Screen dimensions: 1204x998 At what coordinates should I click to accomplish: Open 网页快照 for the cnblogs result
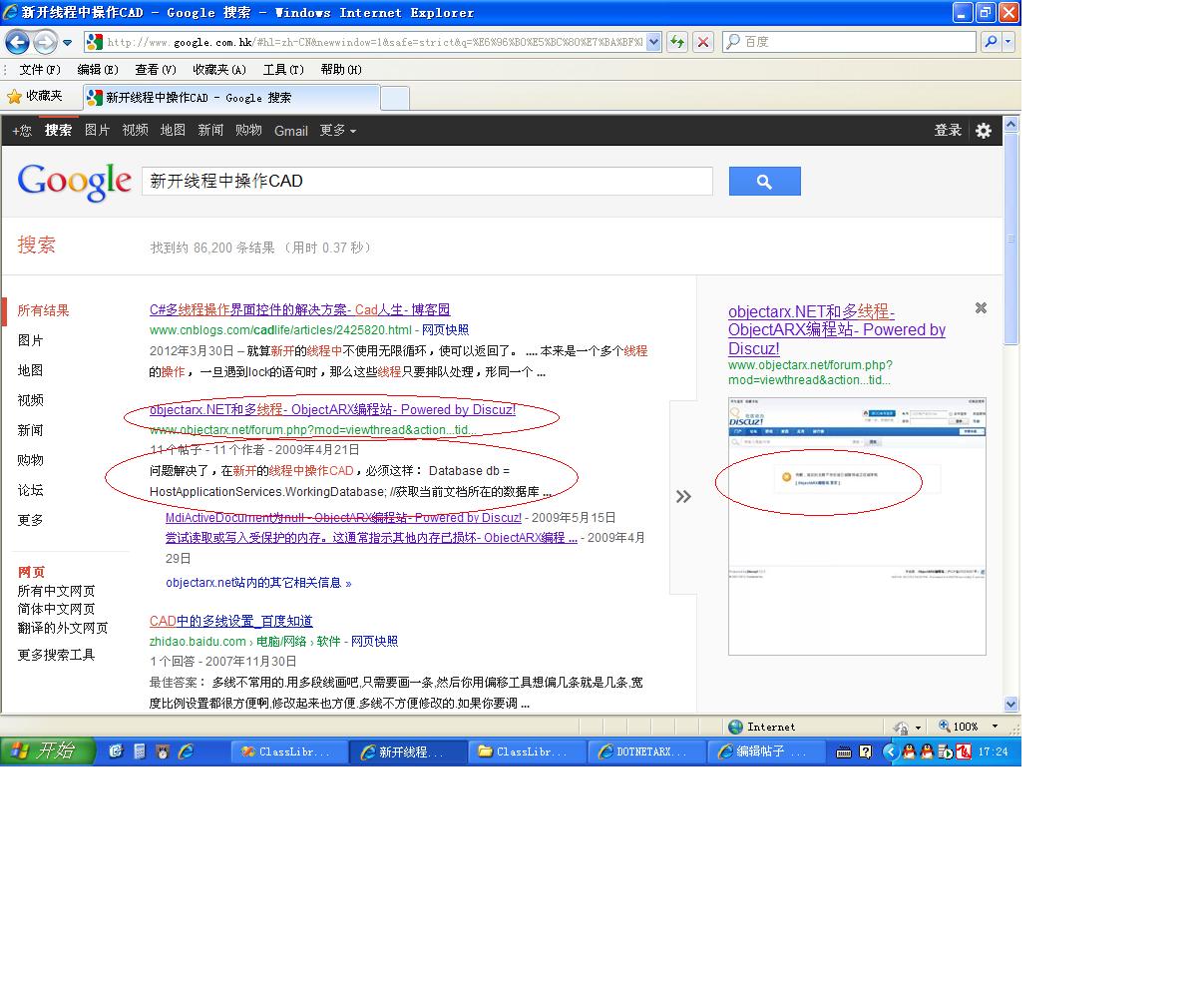(445, 330)
